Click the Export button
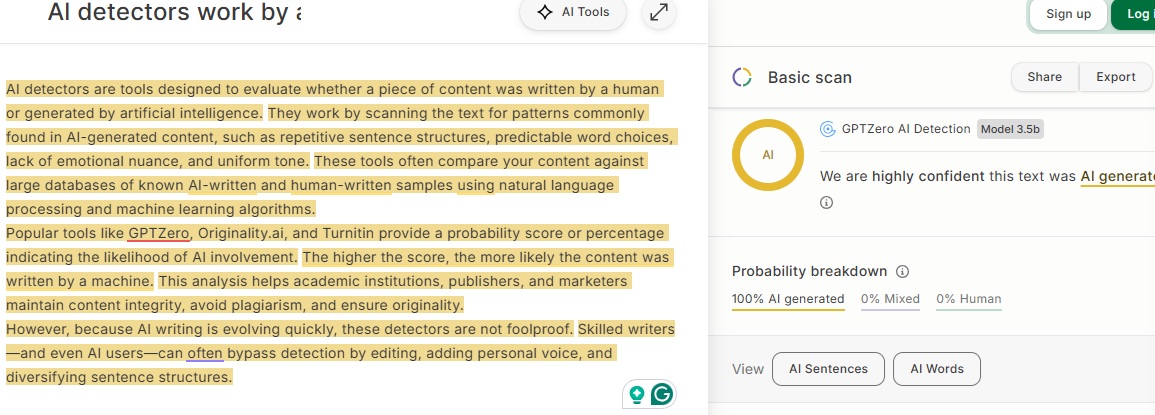 coord(1115,77)
